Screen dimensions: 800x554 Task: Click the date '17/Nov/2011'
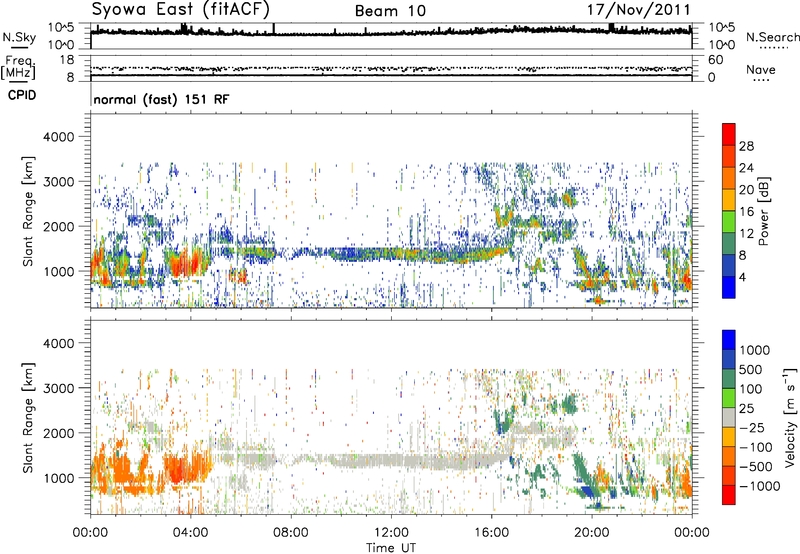pyautogui.click(x=639, y=10)
